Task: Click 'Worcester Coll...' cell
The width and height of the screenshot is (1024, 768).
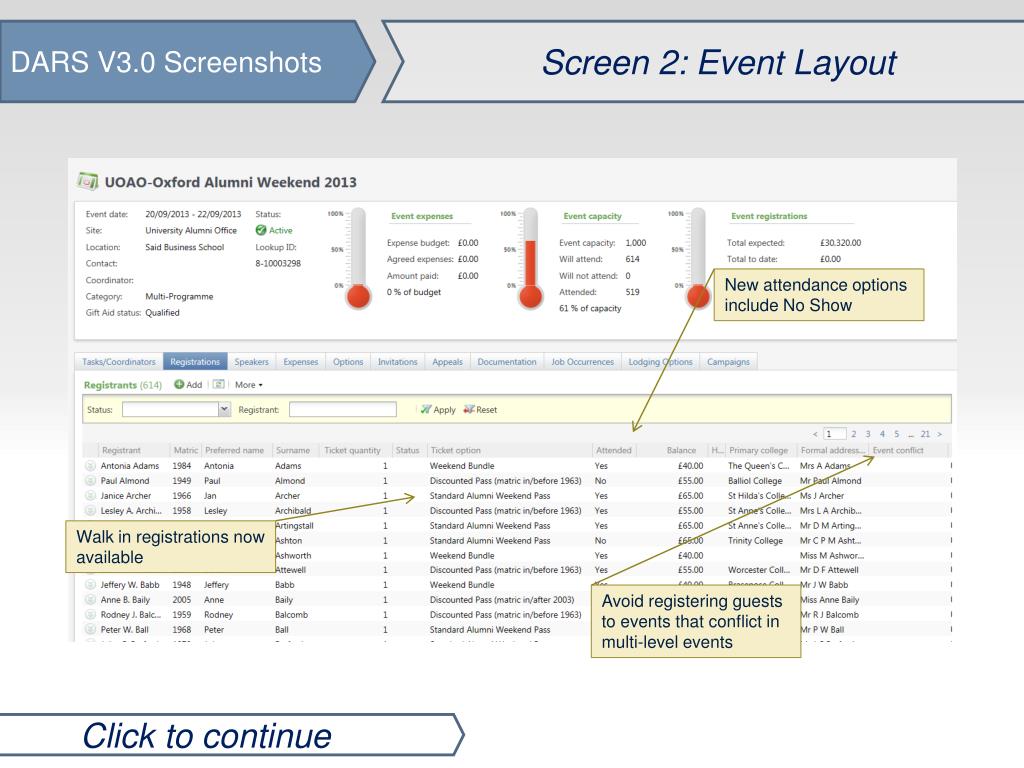Action: tap(759, 570)
